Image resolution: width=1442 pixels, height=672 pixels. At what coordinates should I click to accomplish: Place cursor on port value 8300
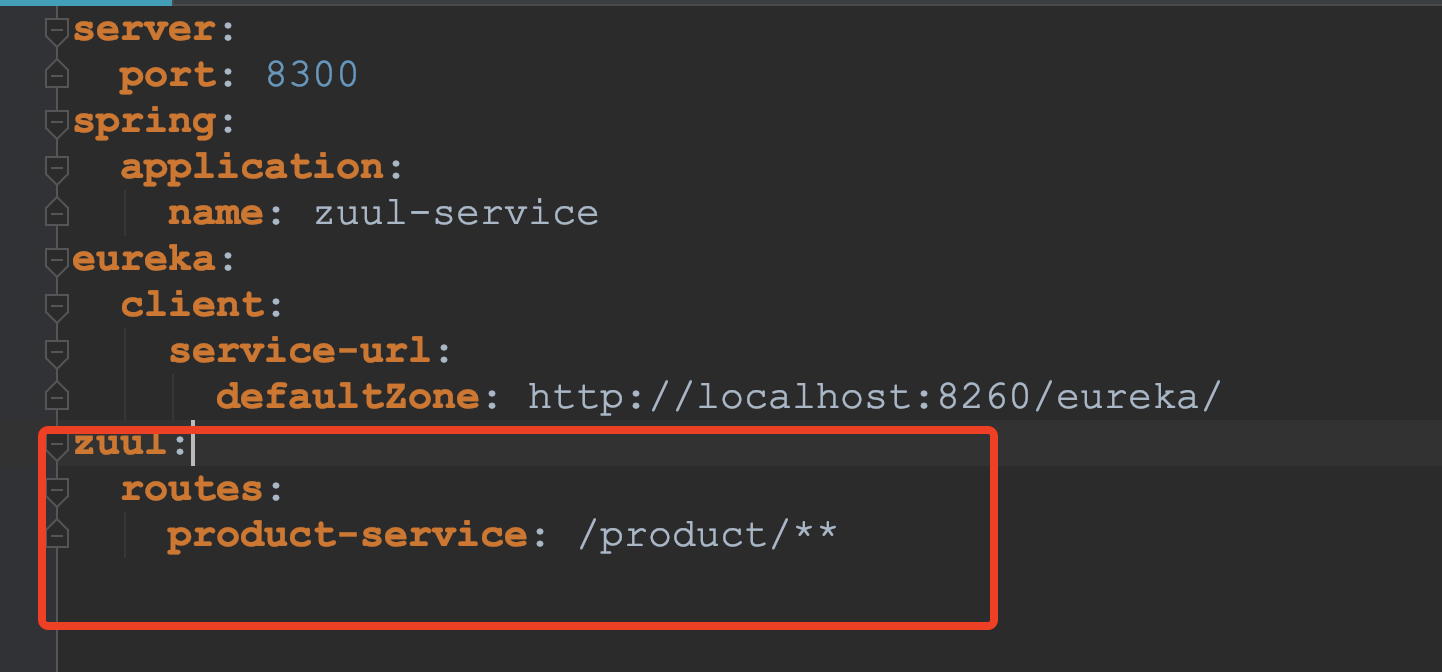tap(312, 75)
